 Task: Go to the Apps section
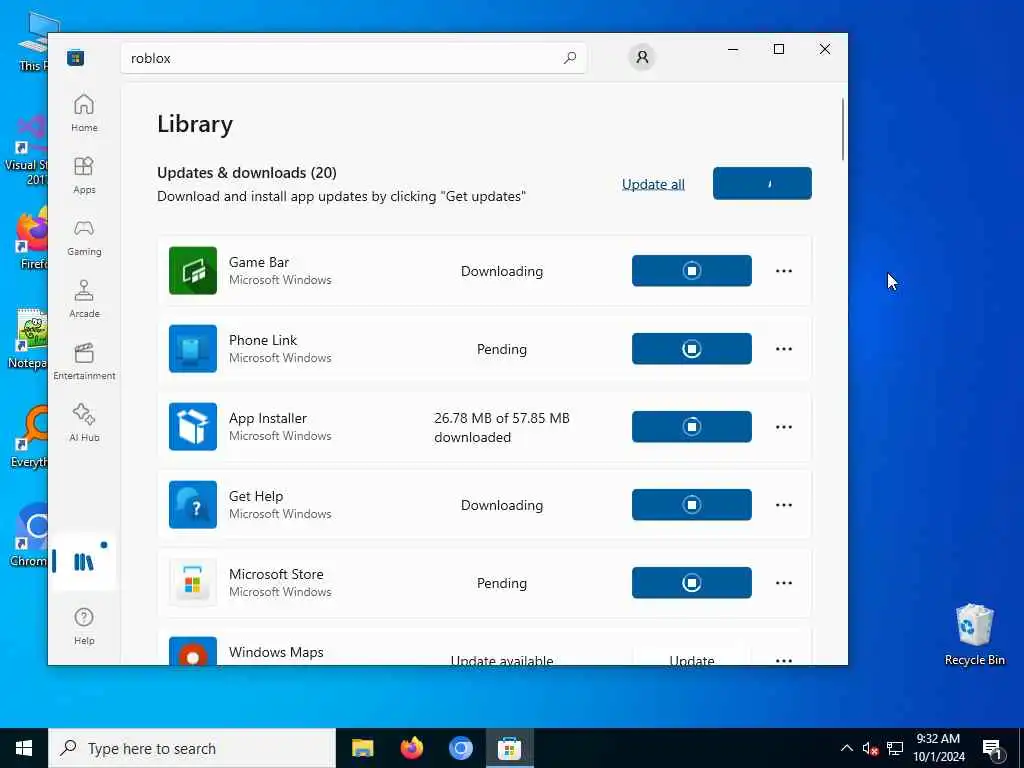[84, 175]
